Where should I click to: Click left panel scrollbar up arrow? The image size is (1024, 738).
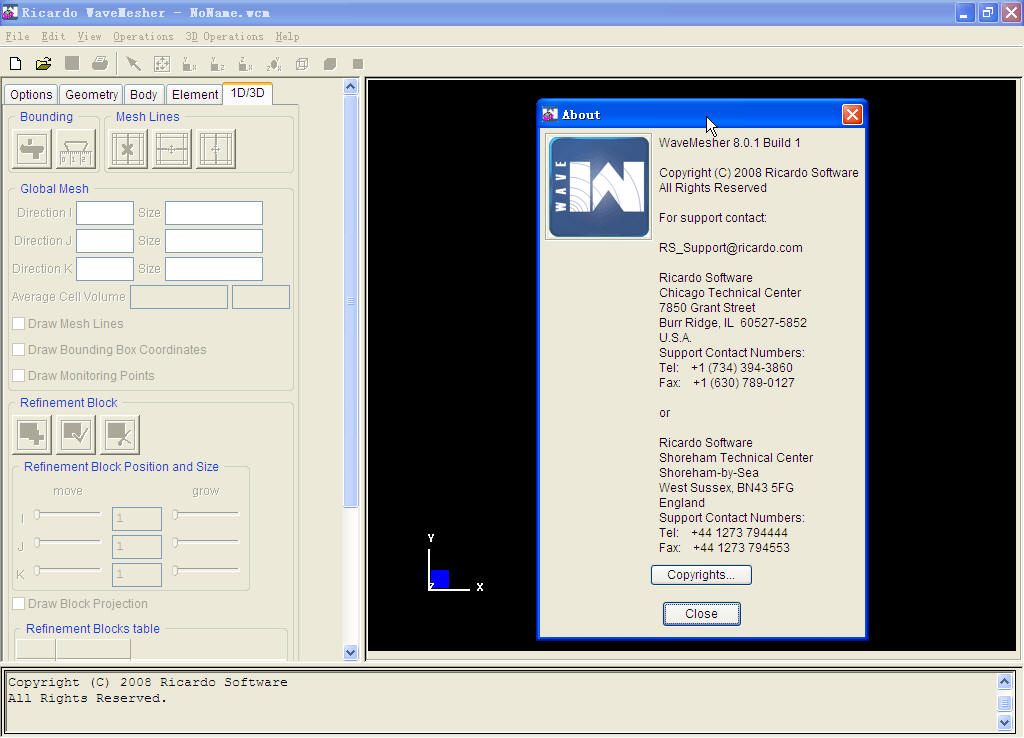click(x=351, y=86)
